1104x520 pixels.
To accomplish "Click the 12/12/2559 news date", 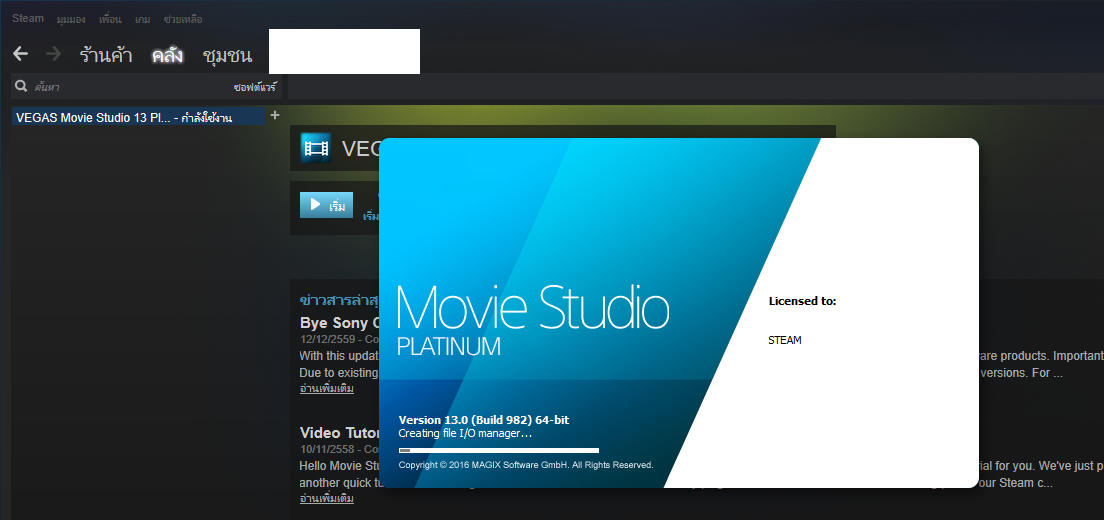I will tap(328, 338).
